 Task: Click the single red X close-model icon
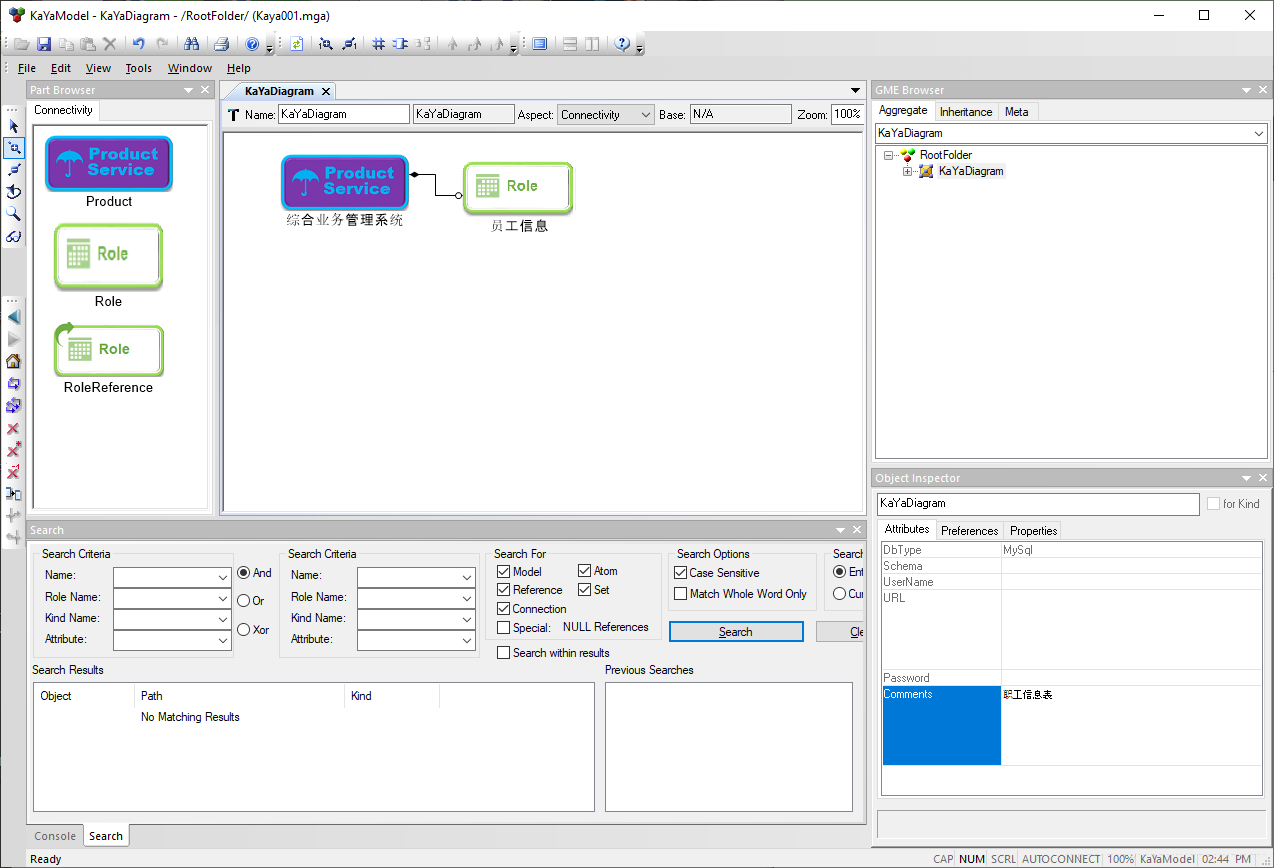(14, 428)
